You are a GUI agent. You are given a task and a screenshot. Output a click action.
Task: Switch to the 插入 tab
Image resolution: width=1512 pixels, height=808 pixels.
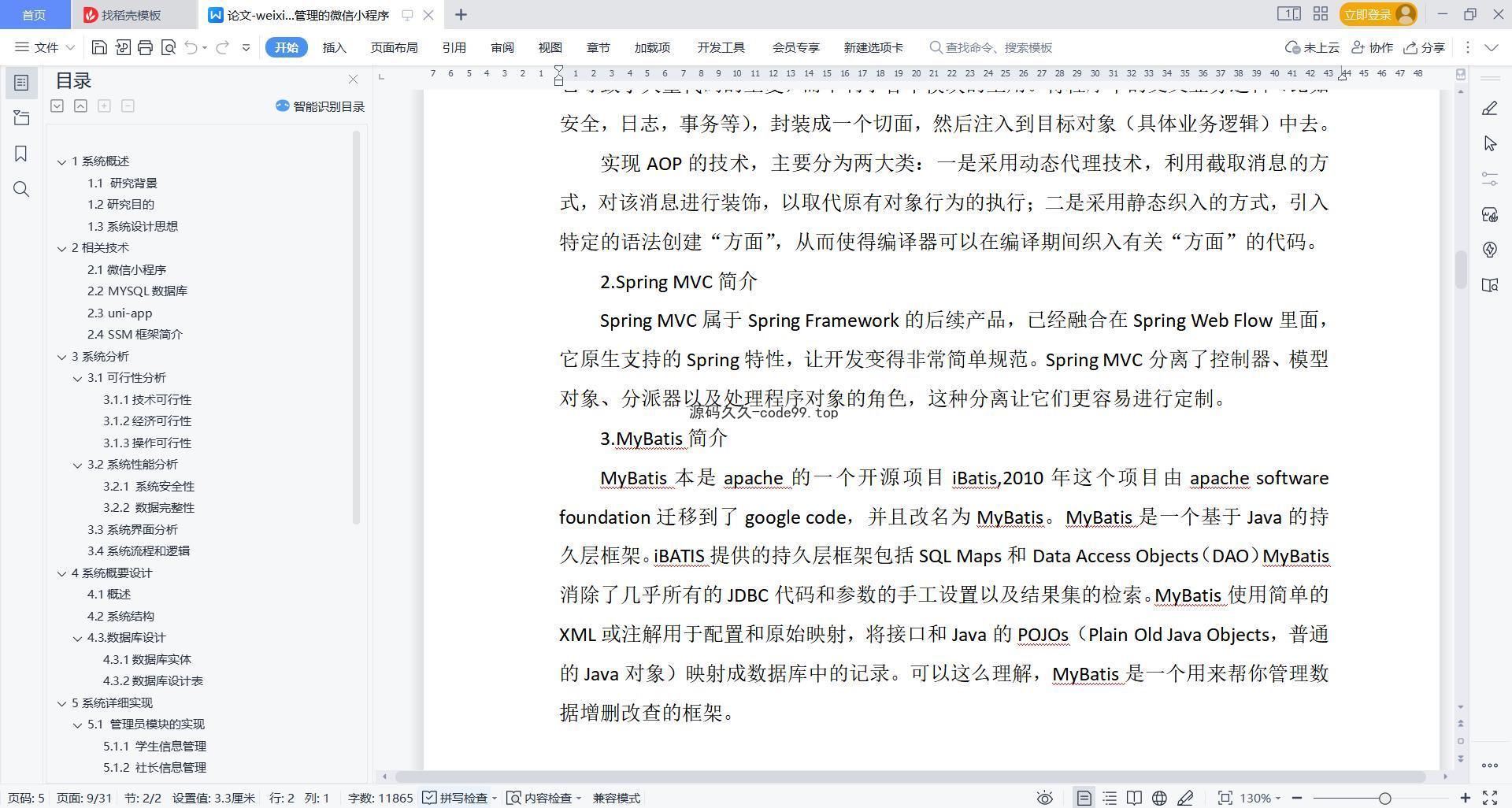334,47
